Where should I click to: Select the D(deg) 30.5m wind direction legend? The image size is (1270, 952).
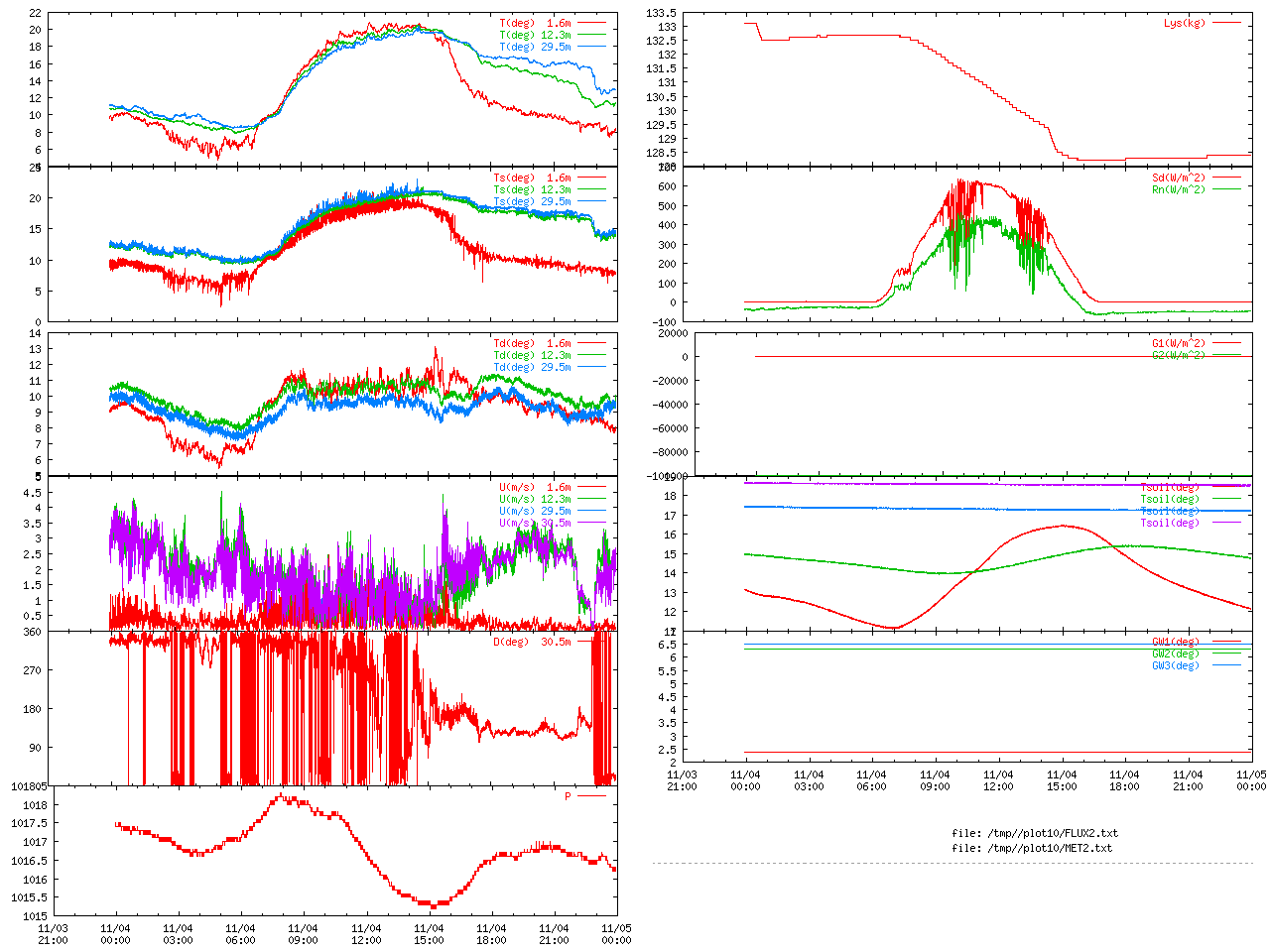click(x=532, y=642)
